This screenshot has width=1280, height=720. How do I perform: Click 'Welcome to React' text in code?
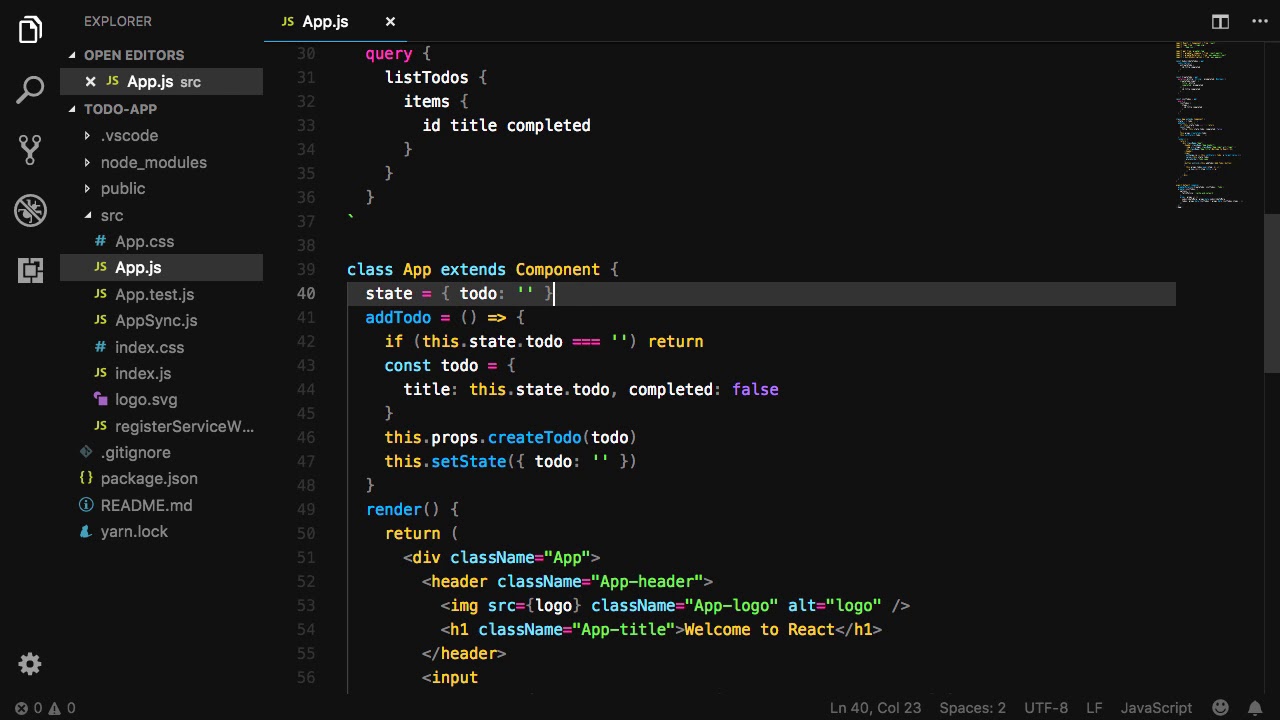click(759, 629)
